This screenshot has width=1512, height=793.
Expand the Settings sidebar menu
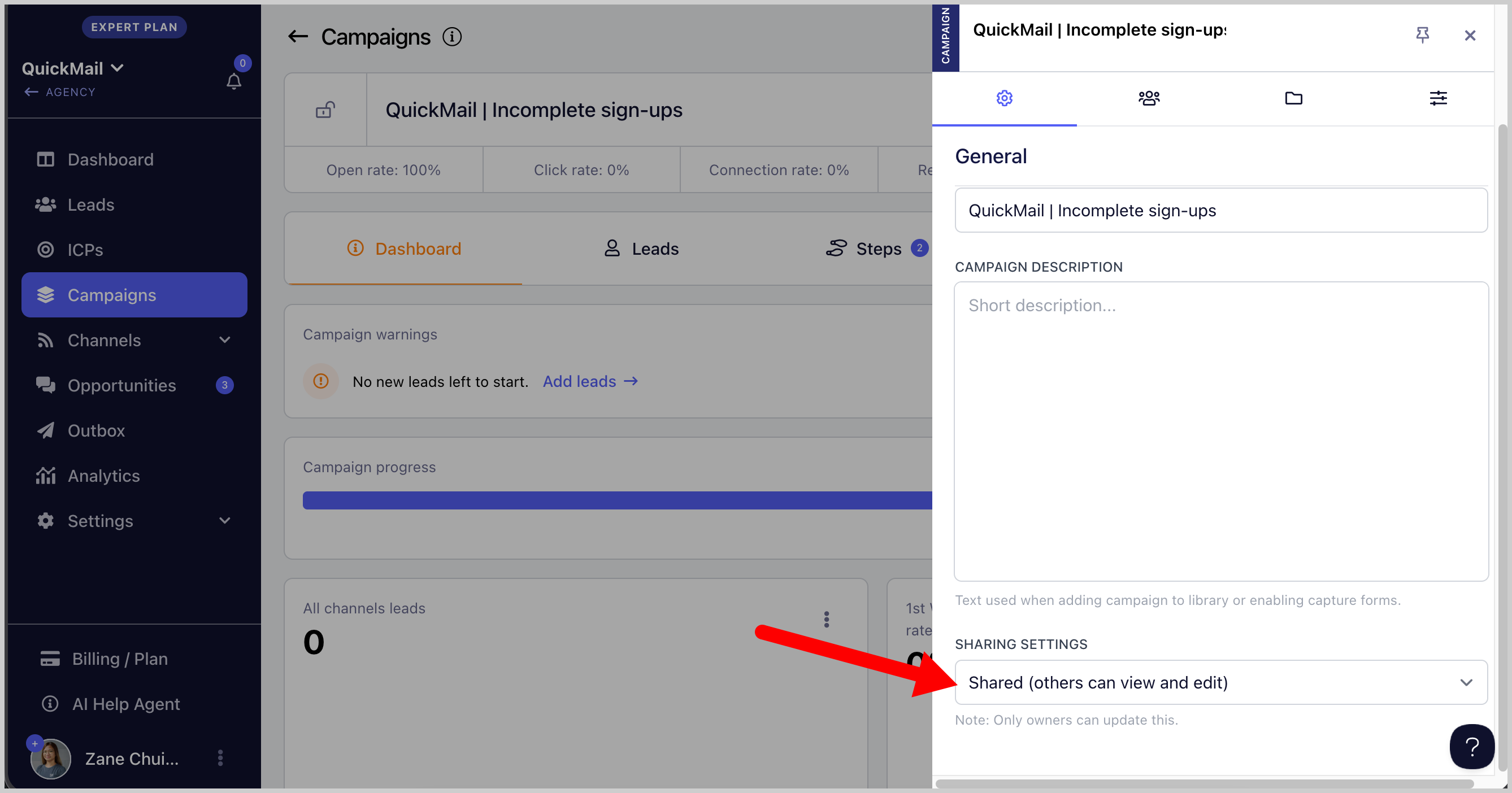tap(134, 521)
